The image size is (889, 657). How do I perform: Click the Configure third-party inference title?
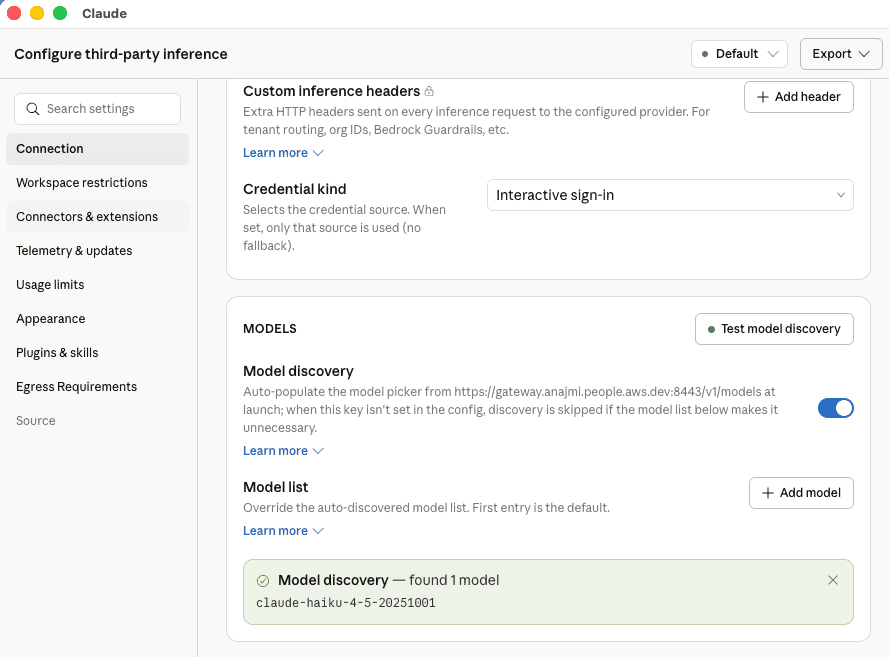[x=121, y=54]
